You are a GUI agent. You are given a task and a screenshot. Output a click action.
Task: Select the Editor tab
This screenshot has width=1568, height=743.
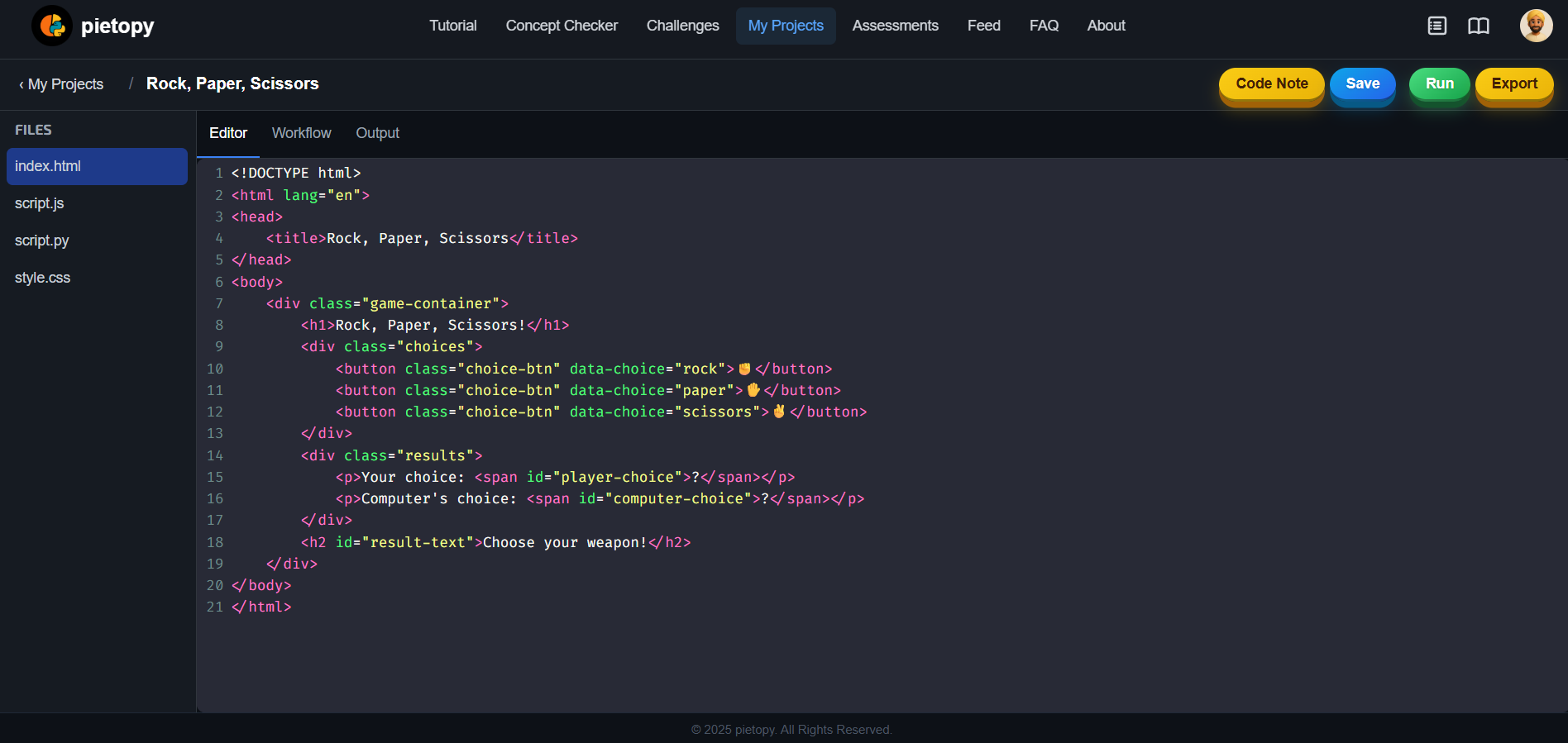227,133
